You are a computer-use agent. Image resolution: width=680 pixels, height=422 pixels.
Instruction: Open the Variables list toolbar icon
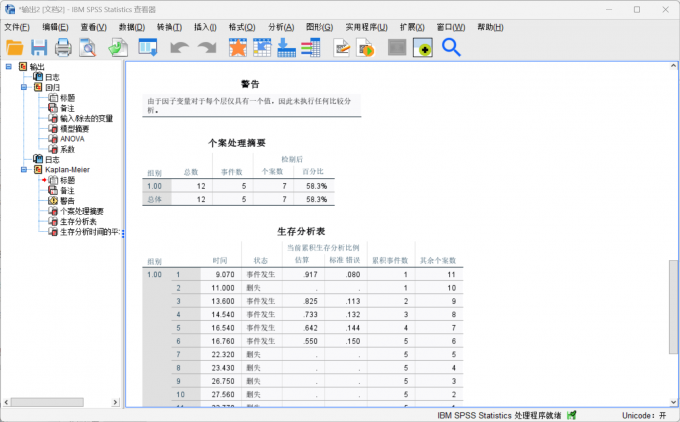311,47
